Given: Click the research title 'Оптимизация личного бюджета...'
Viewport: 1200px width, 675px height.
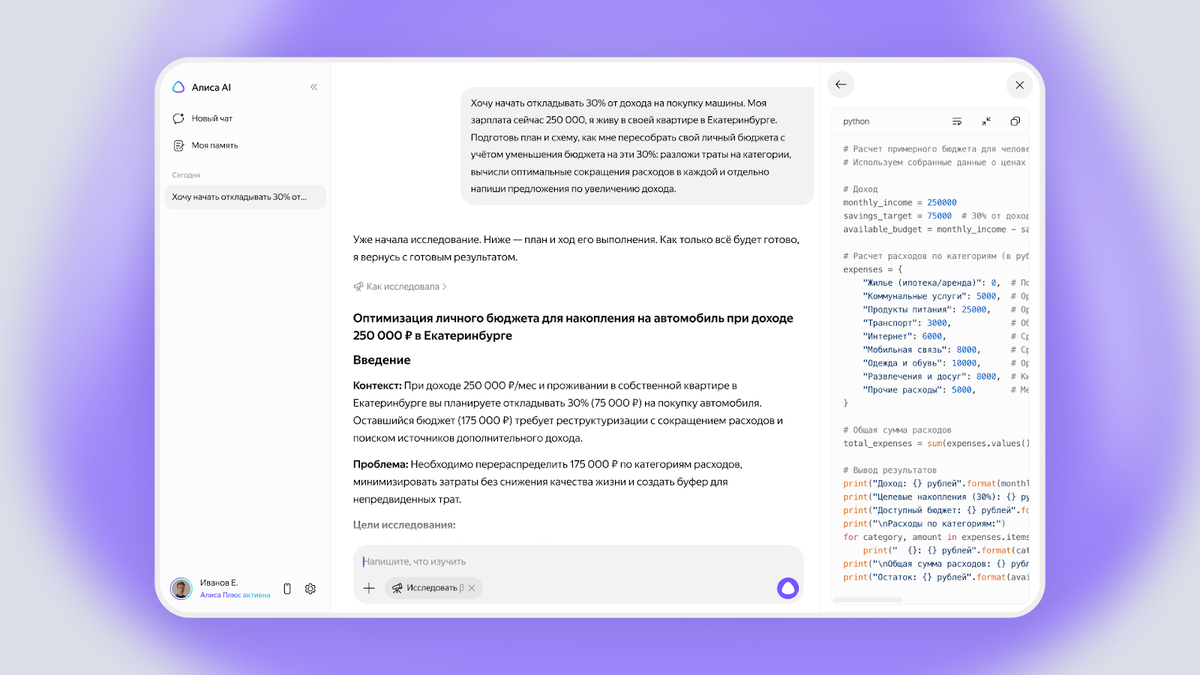Looking at the screenshot, I should click(573, 326).
